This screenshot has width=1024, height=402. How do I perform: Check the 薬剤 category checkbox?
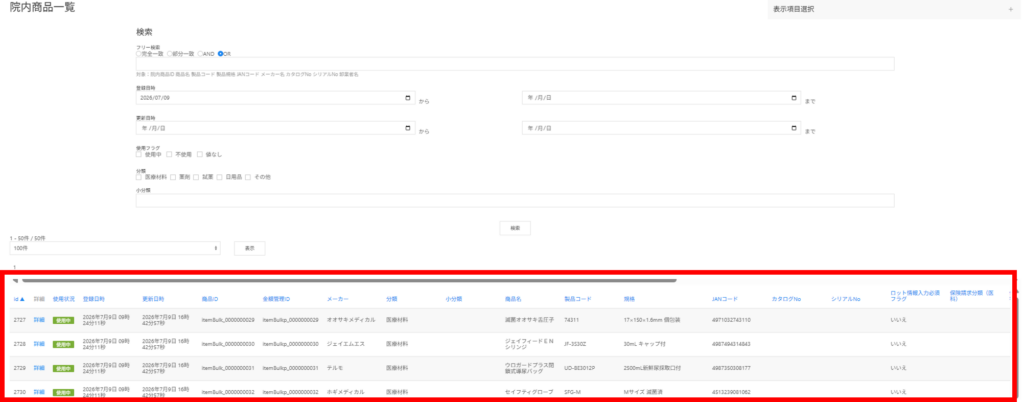[x=172, y=177]
